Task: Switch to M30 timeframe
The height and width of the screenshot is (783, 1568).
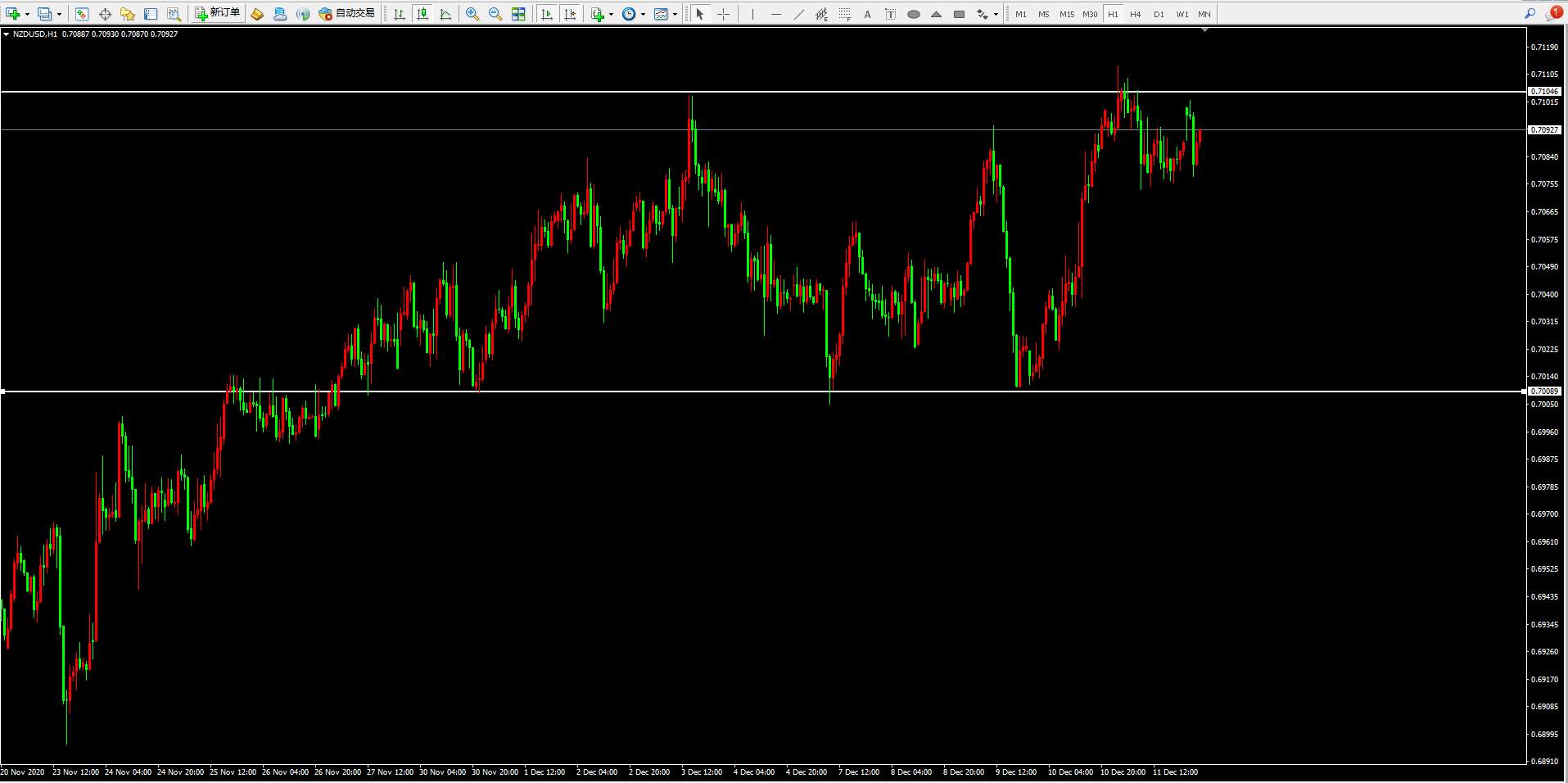Action: coord(1090,14)
